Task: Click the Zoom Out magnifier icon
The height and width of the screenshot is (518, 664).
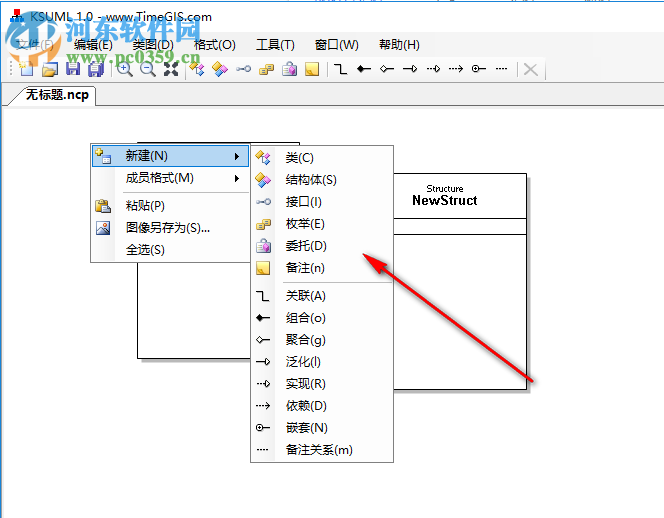Action: pyautogui.click(x=148, y=69)
